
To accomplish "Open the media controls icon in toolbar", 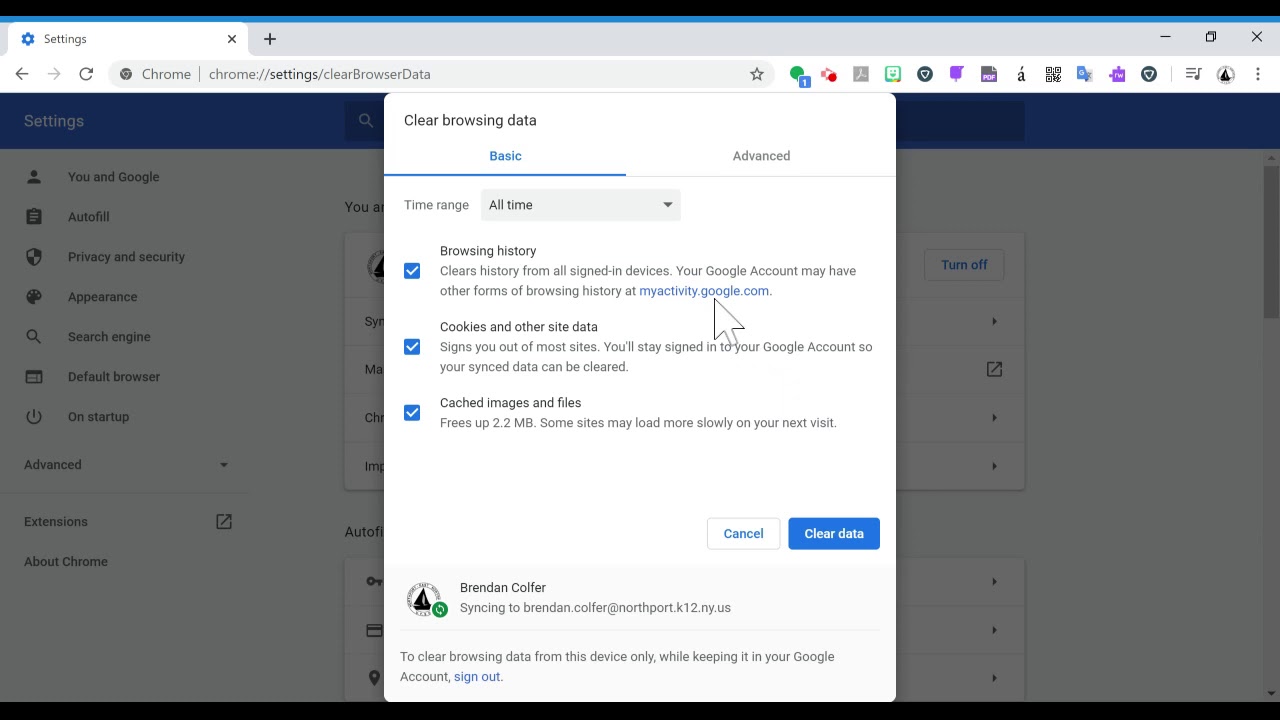I will 1193,74.
